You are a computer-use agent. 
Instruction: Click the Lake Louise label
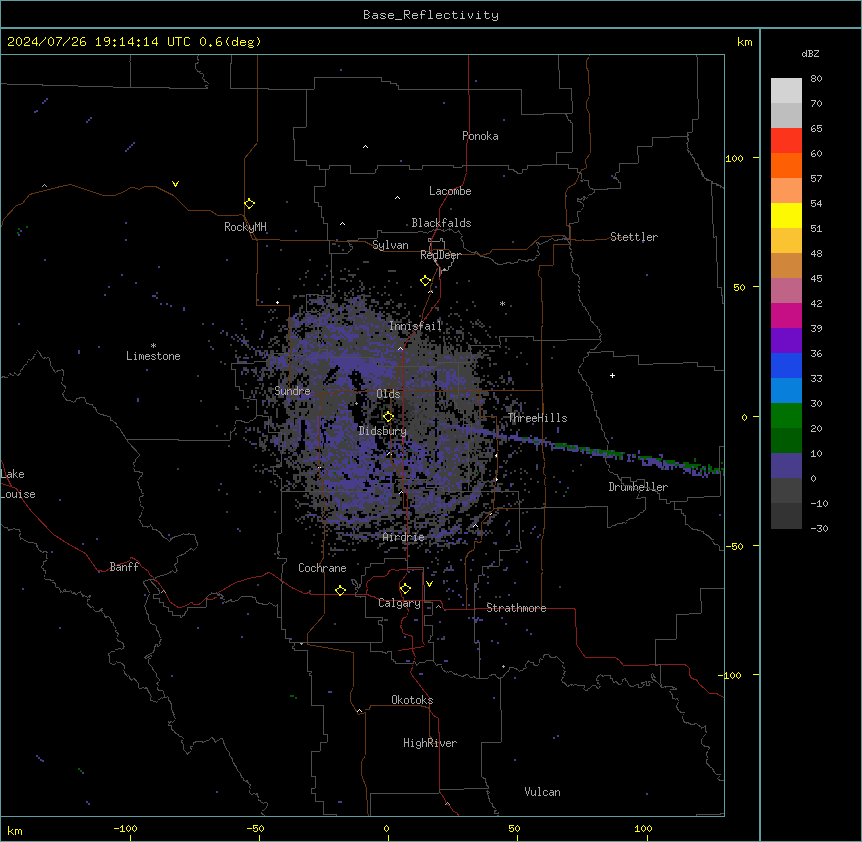pyautogui.click(x=17, y=484)
